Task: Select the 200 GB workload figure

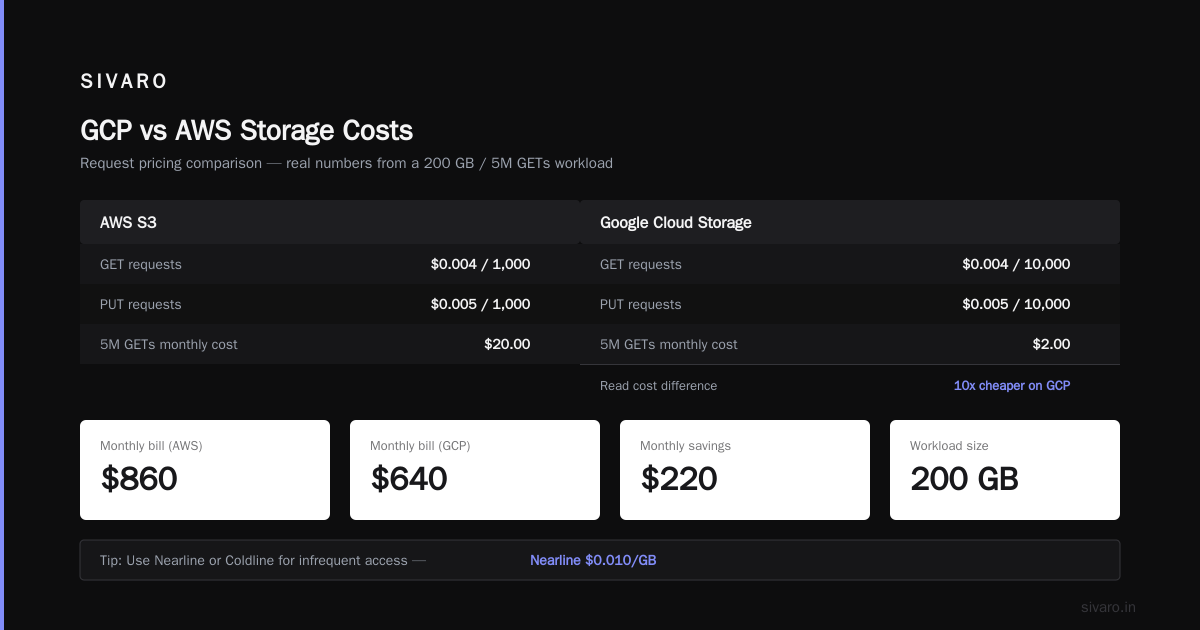Action: click(x=964, y=480)
